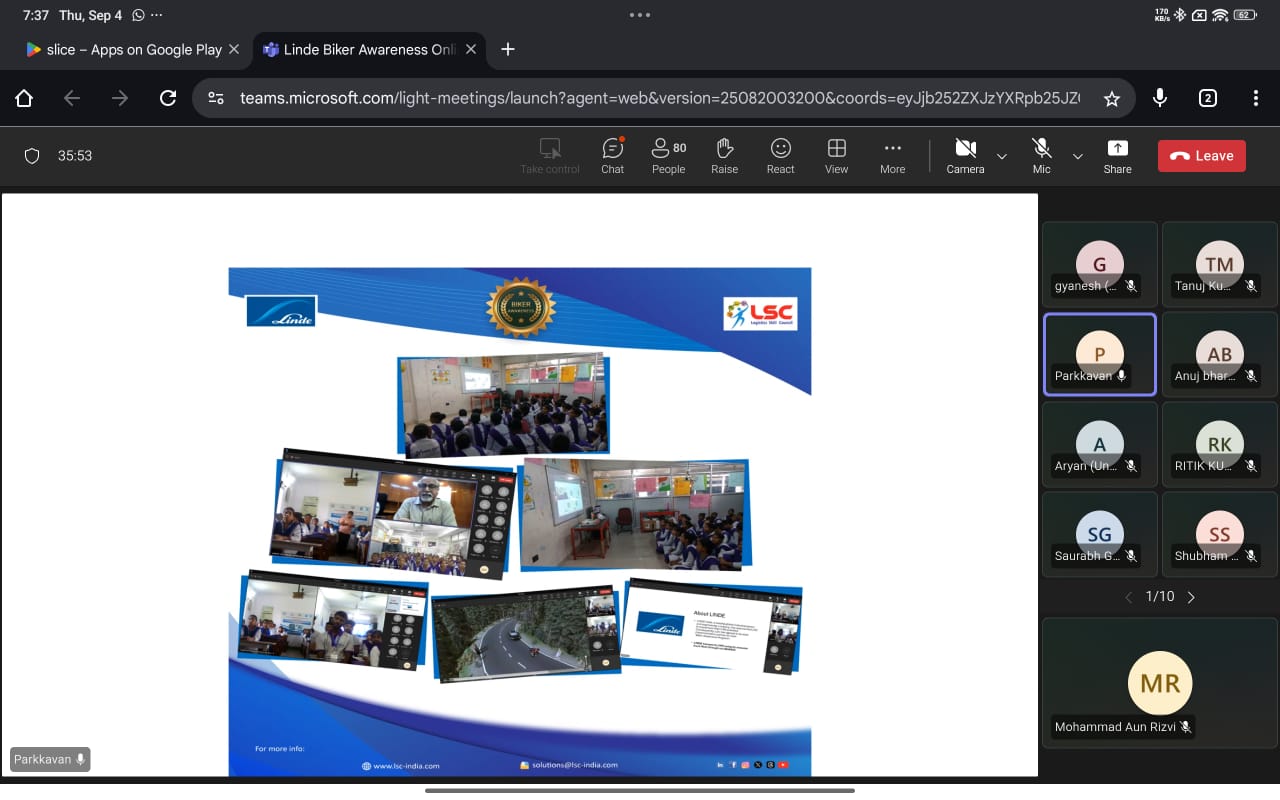
Task: Click the browser home icon
Action: click(24, 98)
